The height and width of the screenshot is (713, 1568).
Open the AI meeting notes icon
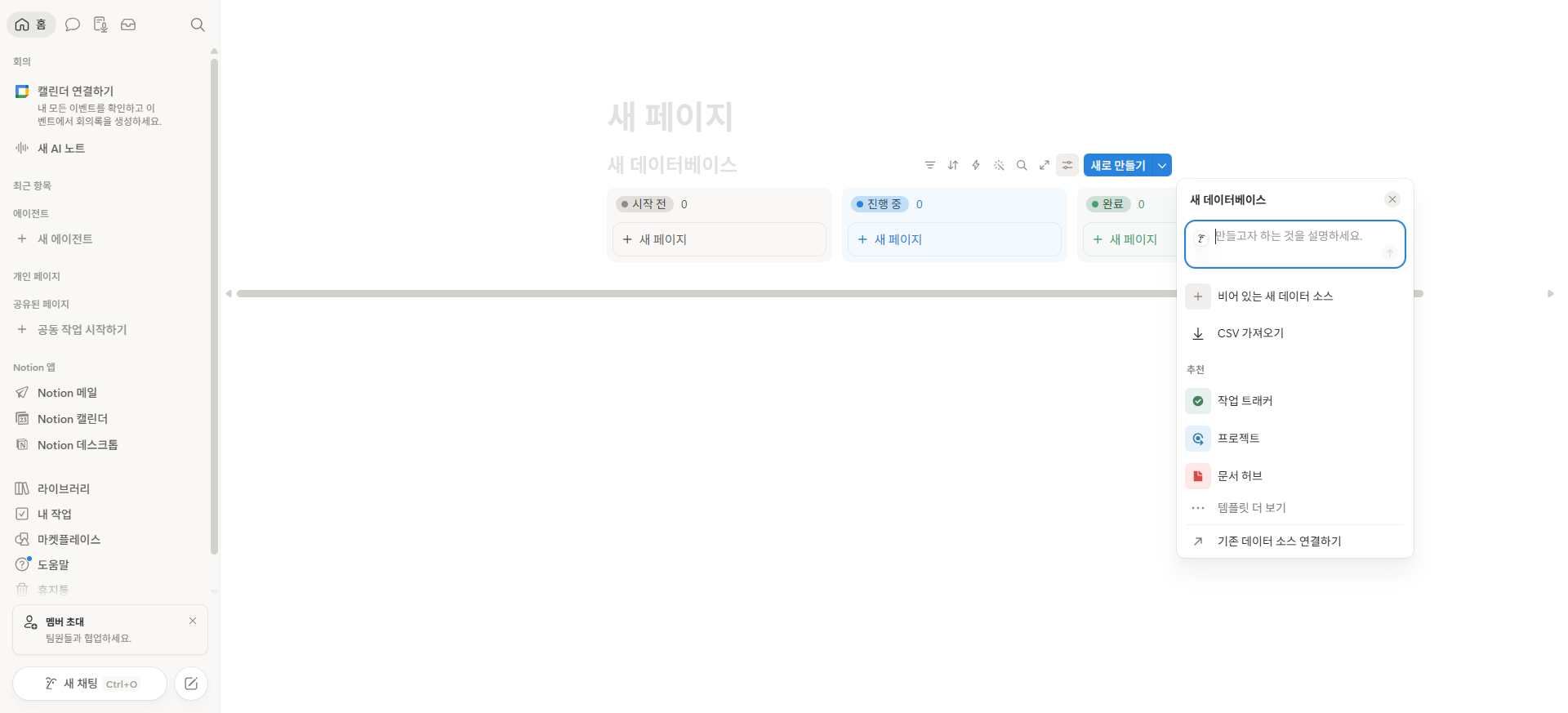point(100,25)
